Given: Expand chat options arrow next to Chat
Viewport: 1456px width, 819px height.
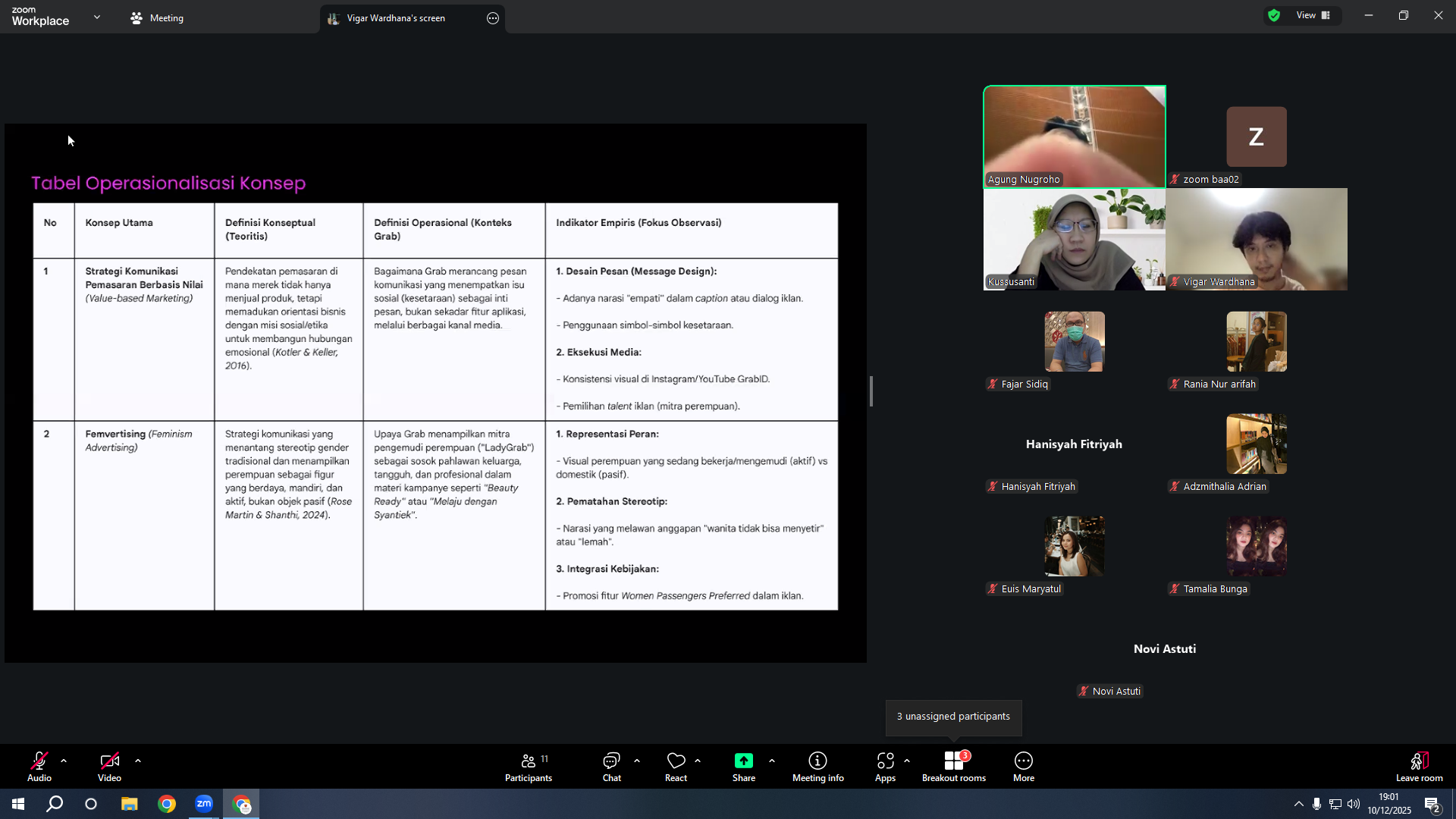Looking at the screenshot, I should pyautogui.click(x=637, y=761).
